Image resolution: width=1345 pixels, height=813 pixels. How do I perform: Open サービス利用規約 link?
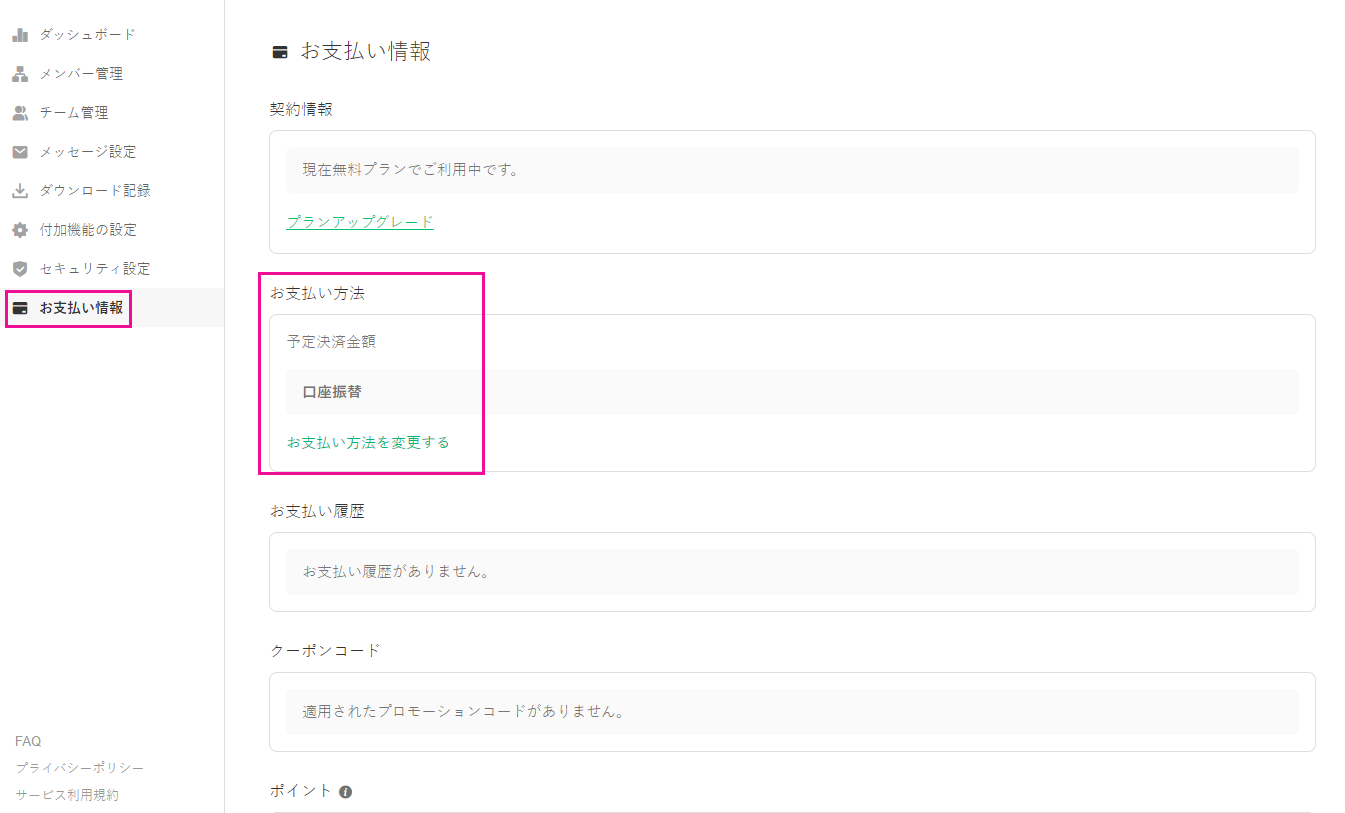coord(67,795)
